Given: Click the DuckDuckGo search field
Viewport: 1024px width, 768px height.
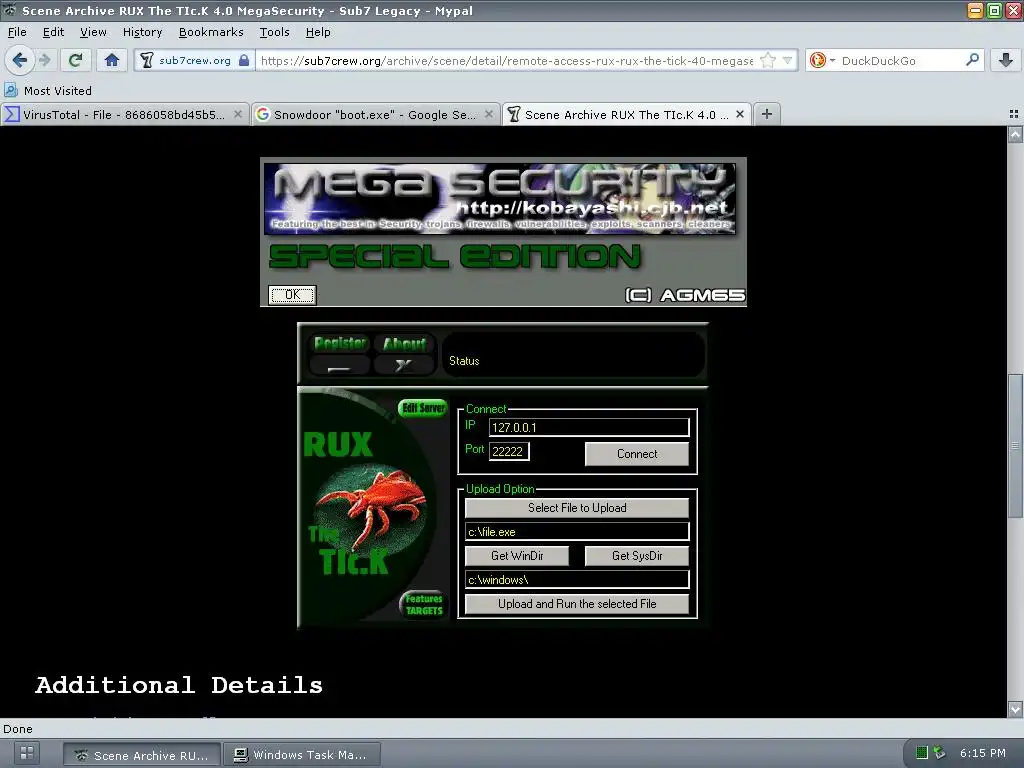Looking at the screenshot, I should click(901, 61).
